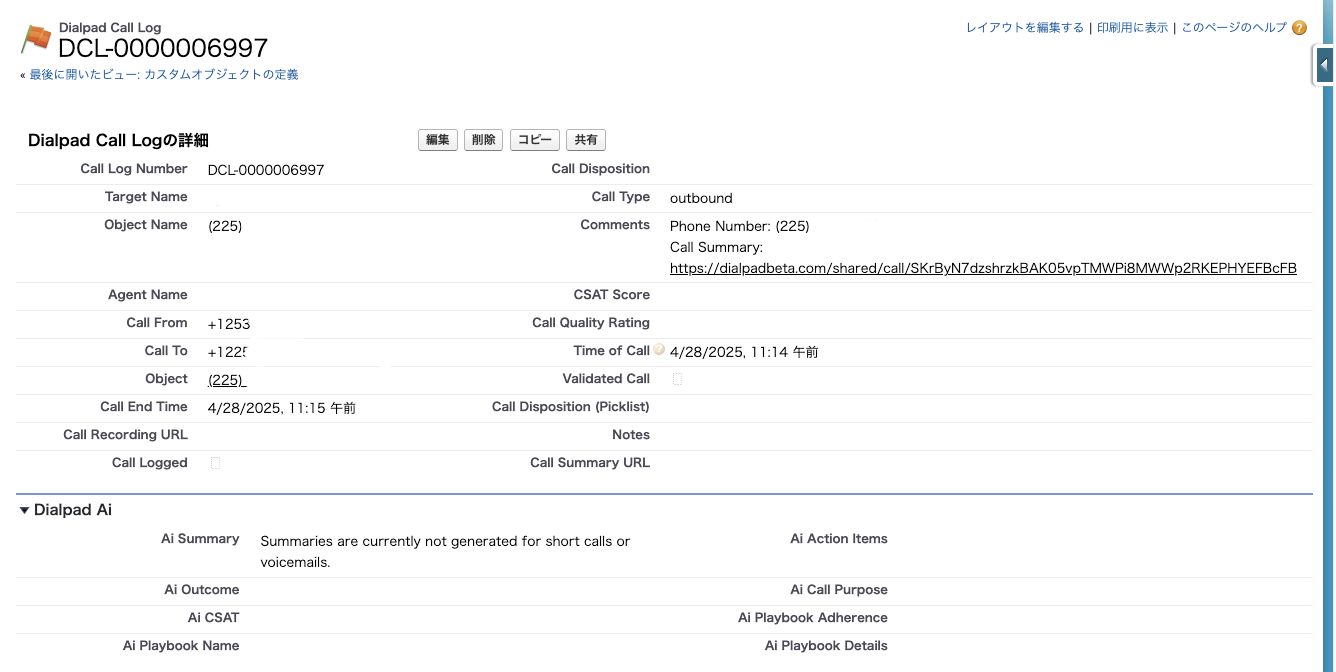Click the コピー (Copy) button
Viewport: 1336px width, 672px height.
(535, 140)
